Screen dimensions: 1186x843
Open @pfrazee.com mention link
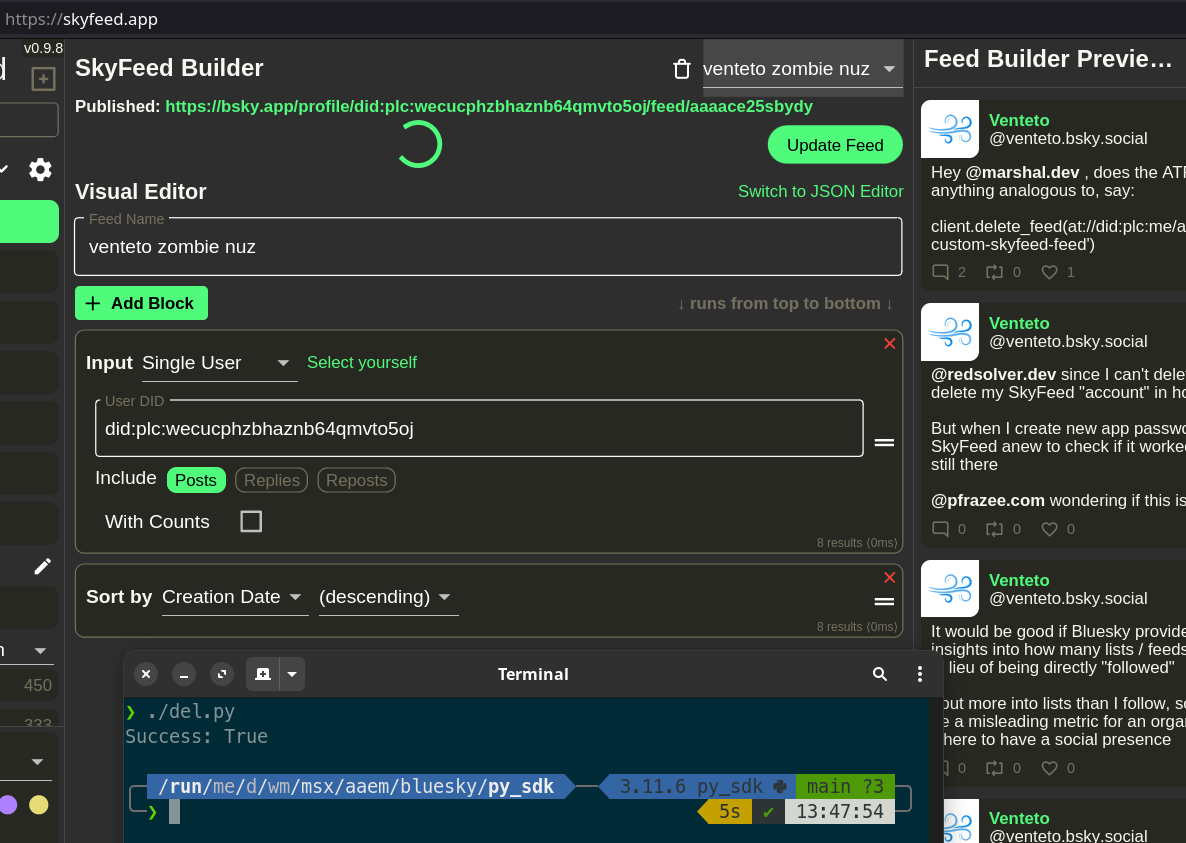(988, 501)
